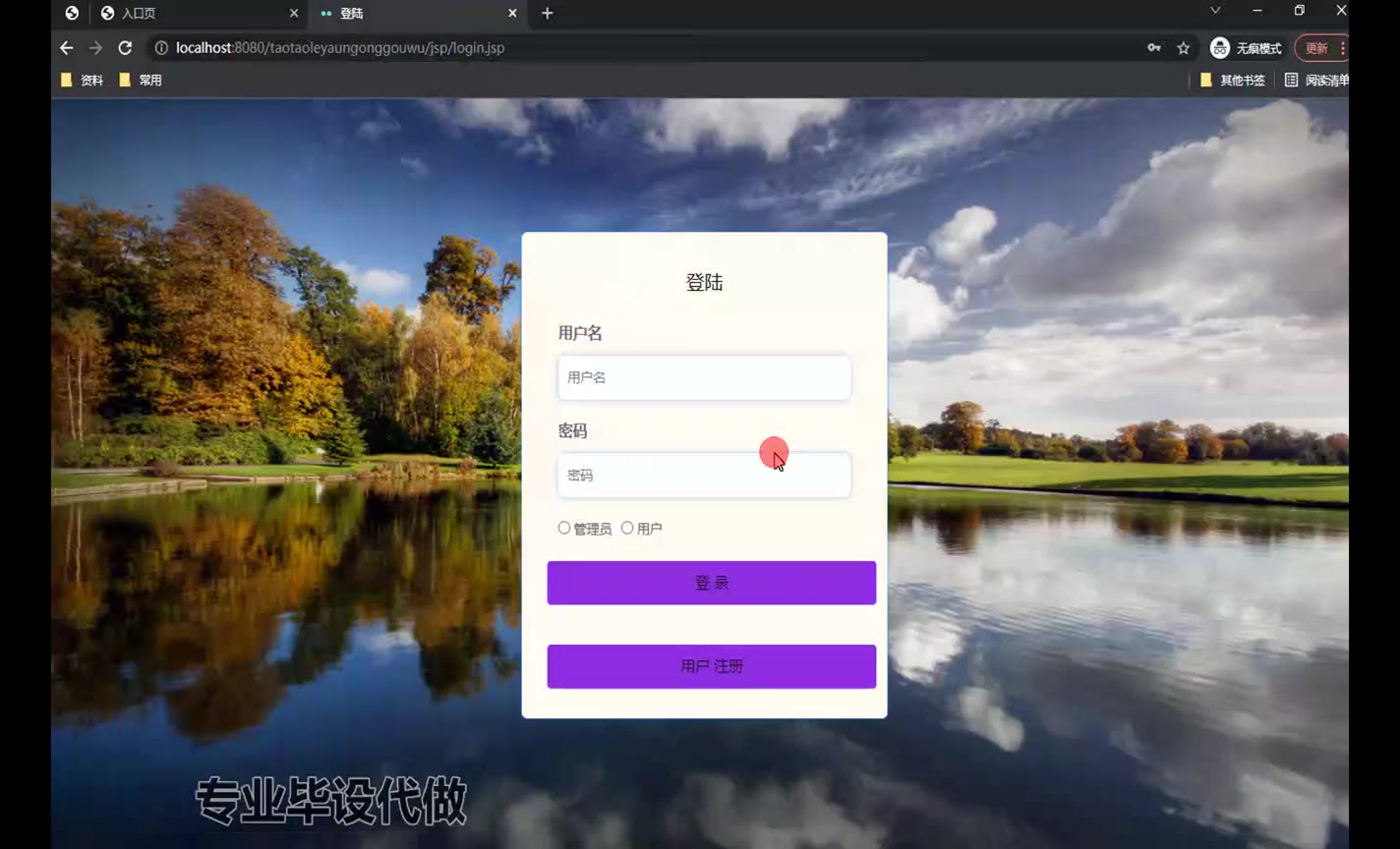The width and height of the screenshot is (1400, 849).
Task: Bookmark this page with the star icon
Action: (1184, 48)
